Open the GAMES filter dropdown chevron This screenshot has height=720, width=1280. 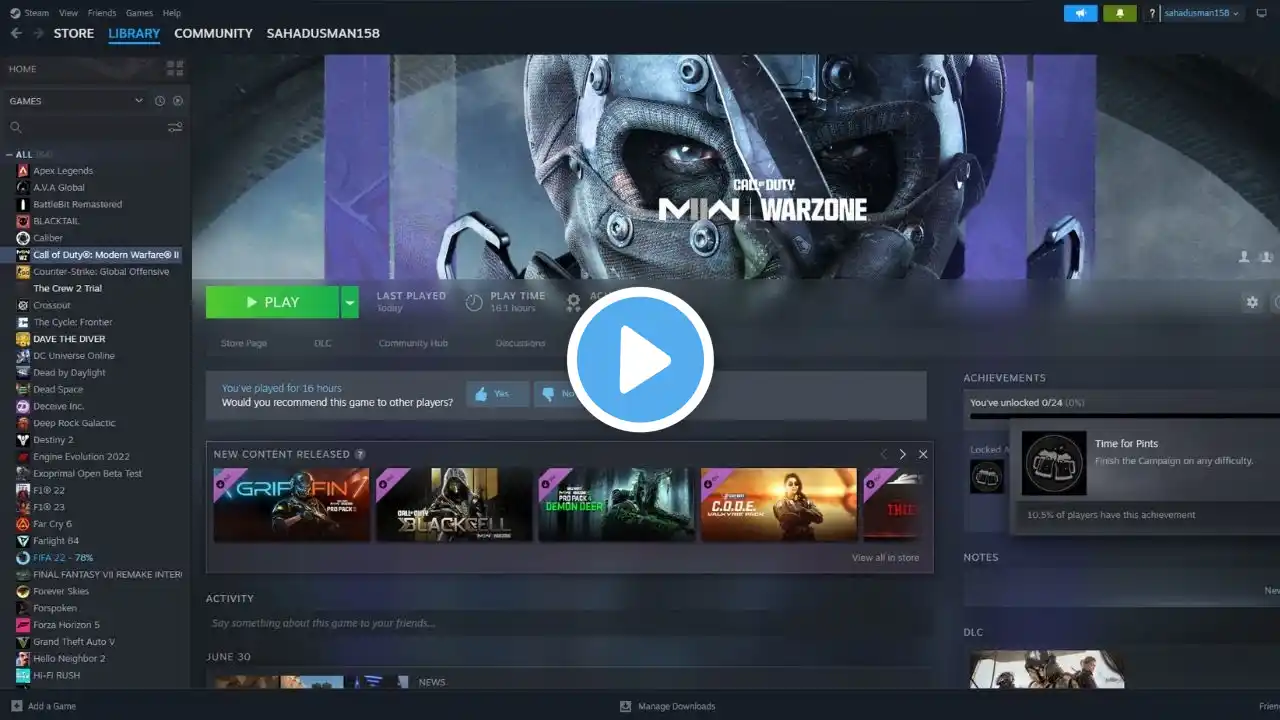pos(139,101)
